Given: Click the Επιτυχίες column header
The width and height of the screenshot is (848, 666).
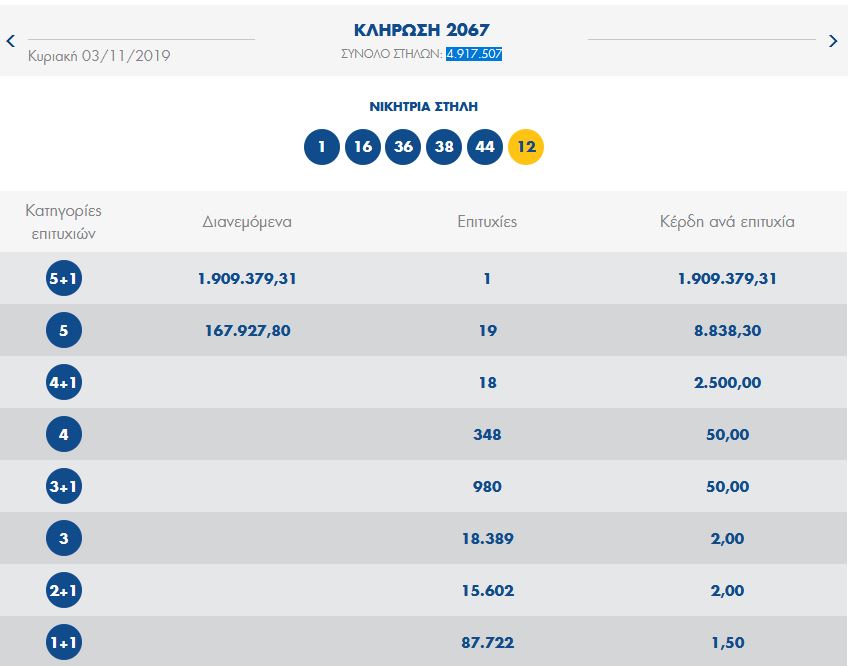Looking at the screenshot, I should click(487, 222).
